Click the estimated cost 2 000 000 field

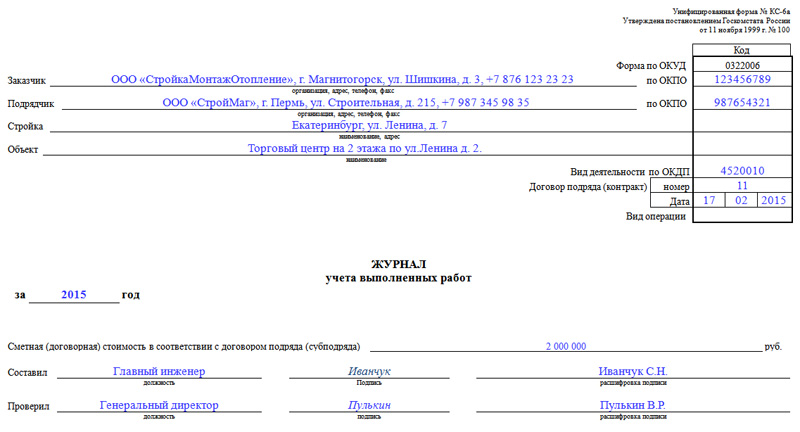click(566, 346)
